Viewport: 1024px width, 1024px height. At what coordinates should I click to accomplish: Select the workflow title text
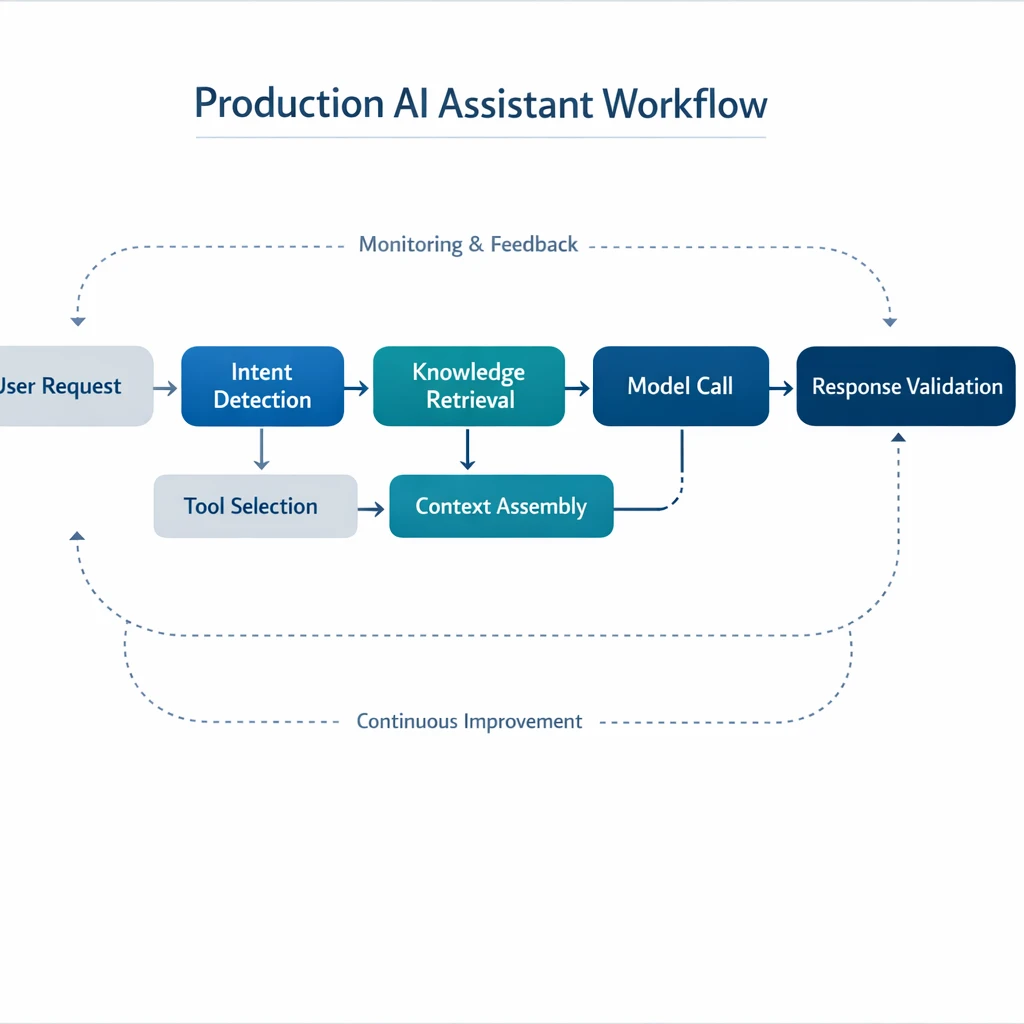pyautogui.click(x=480, y=103)
